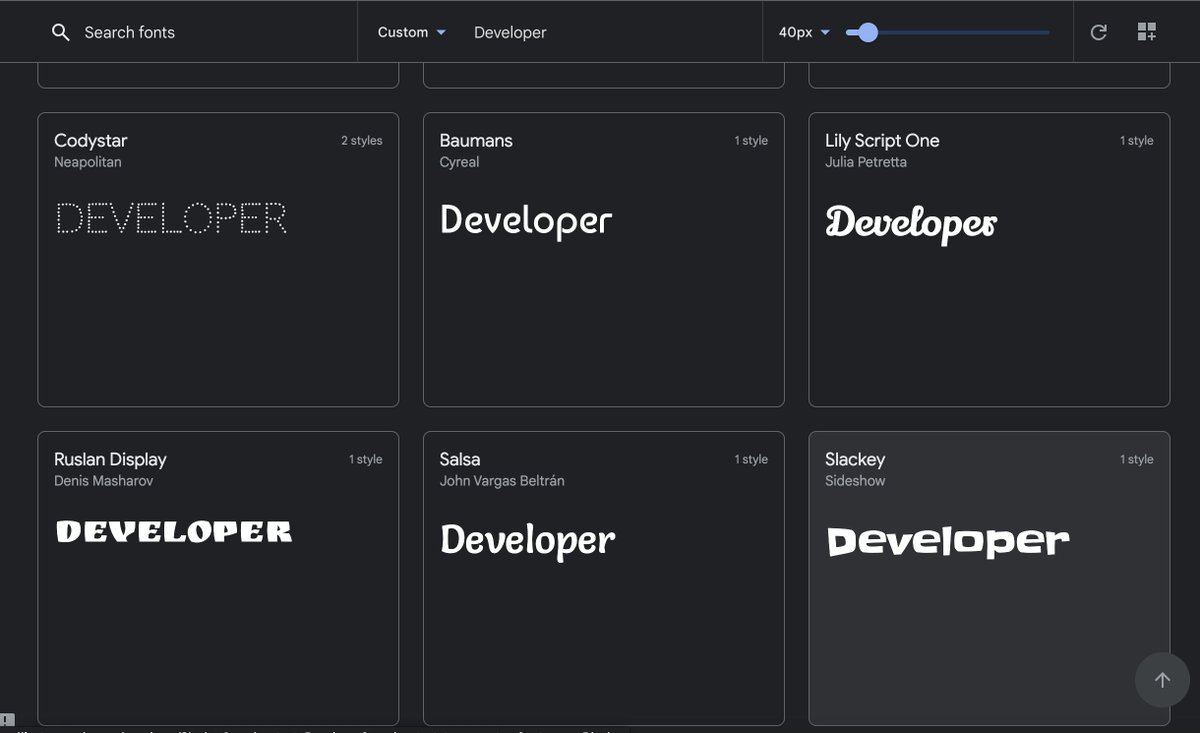Click the refresh preview icon in toolbar
Viewport: 1200px width, 733px height.
[1098, 31]
